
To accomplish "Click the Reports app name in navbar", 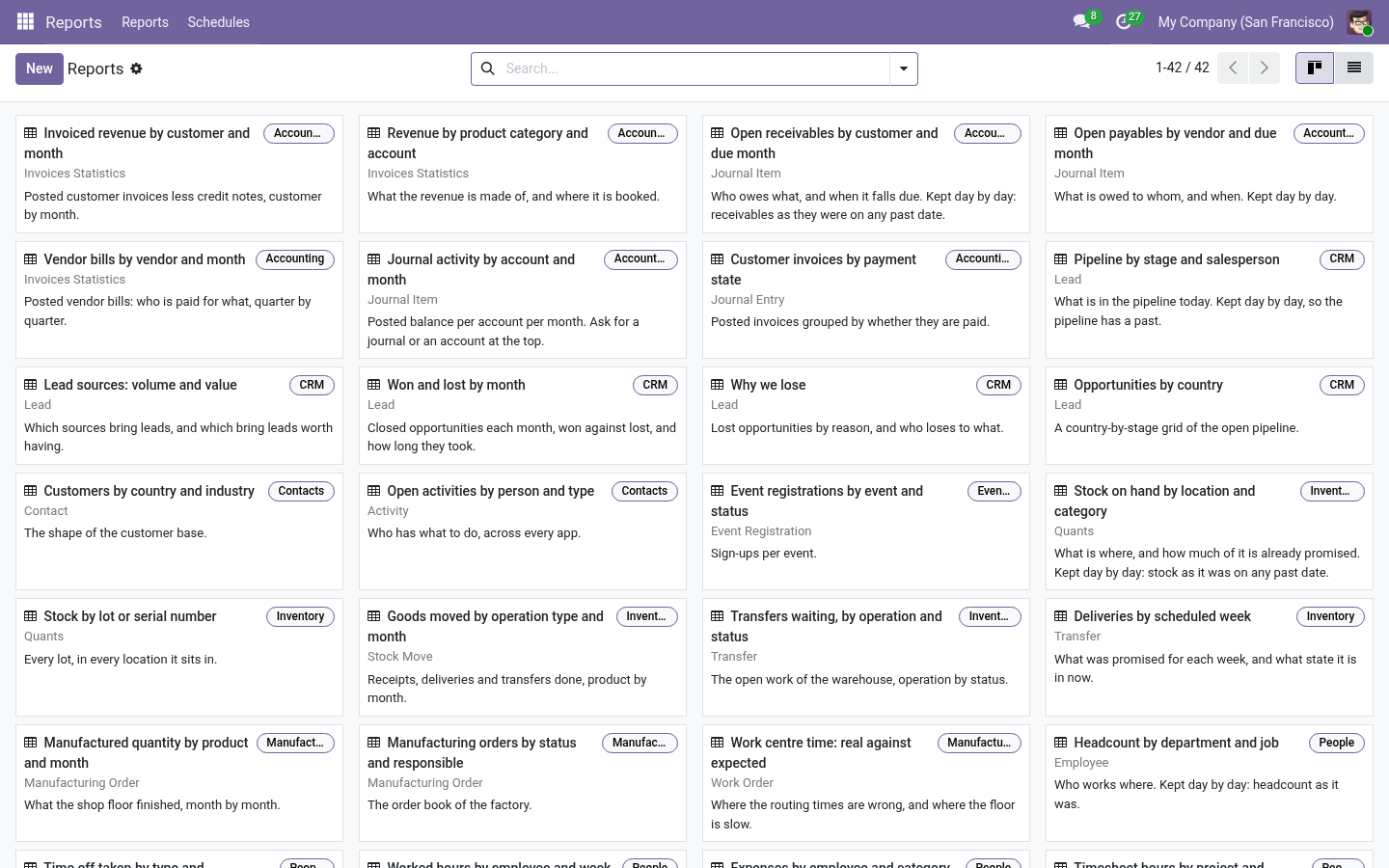I will coord(73,22).
